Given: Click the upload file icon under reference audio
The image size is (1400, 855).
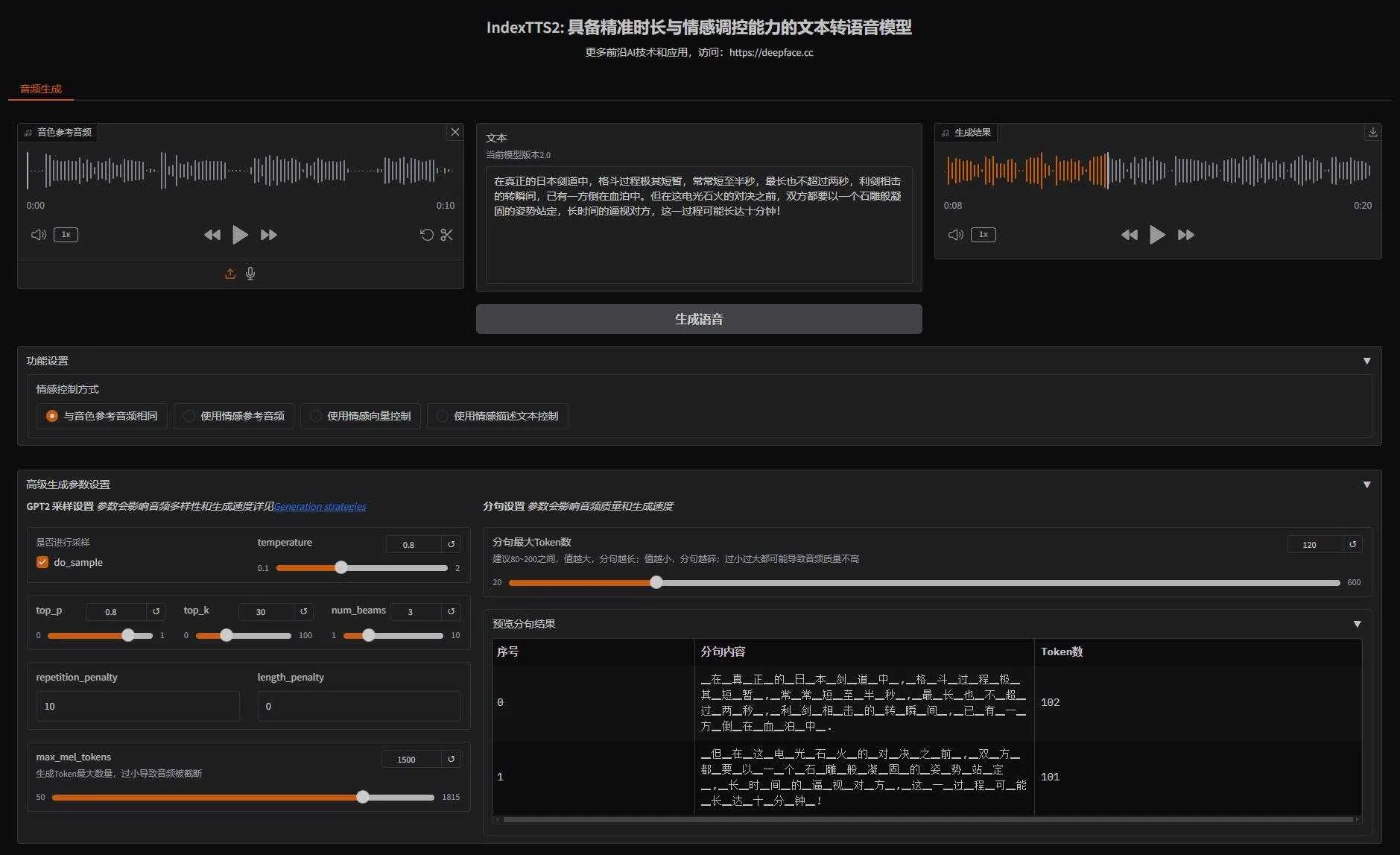Looking at the screenshot, I should [230, 274].
